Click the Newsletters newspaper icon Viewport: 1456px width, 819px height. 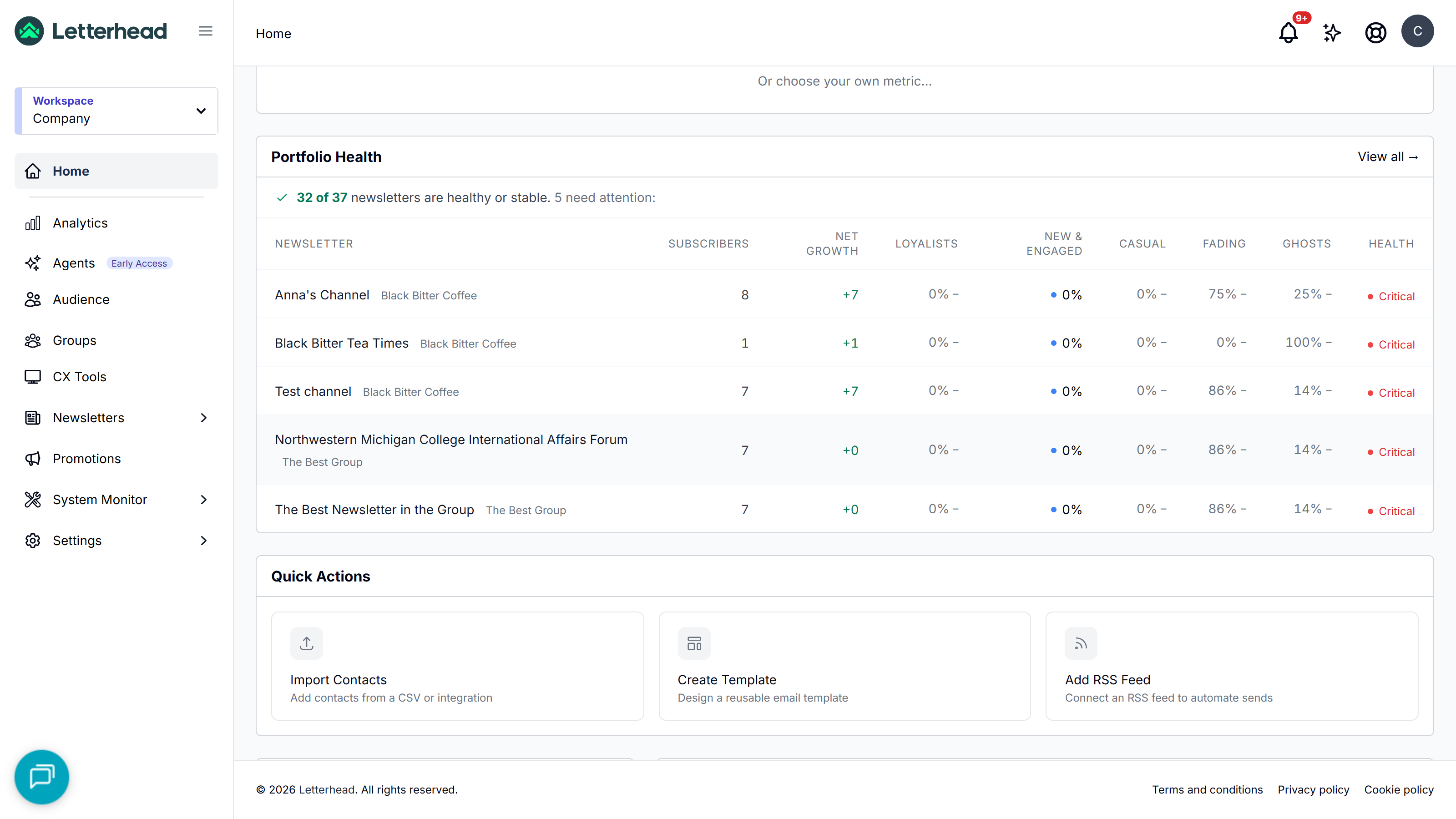[x=33, y=418]
